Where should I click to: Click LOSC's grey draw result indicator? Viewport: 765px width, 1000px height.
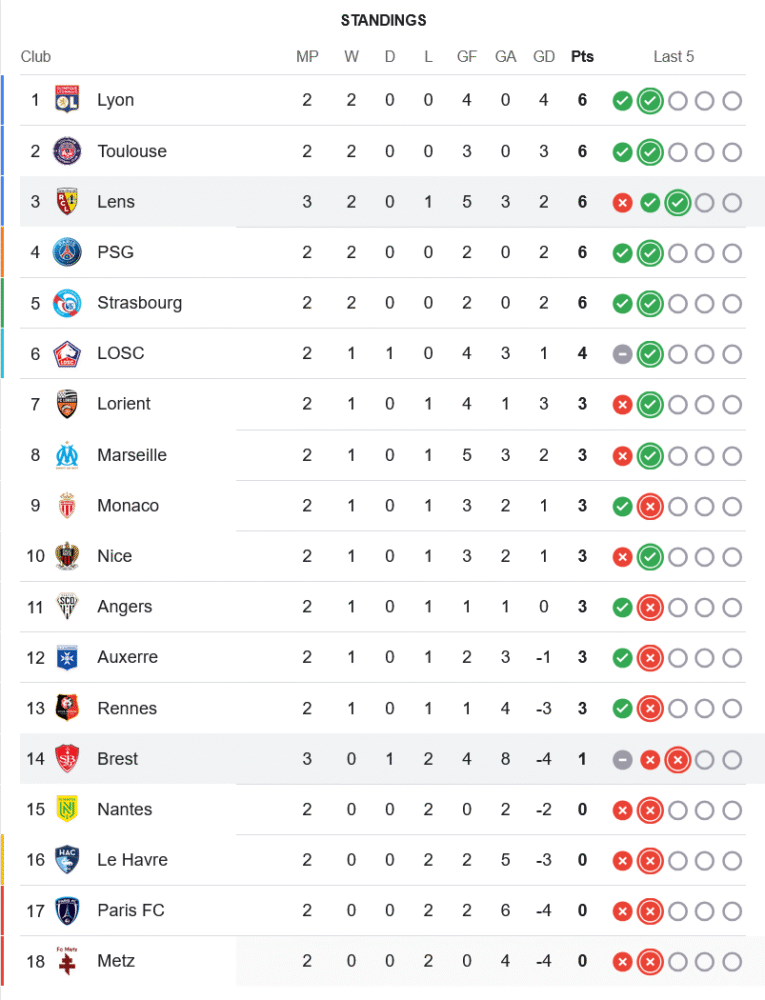(x=622, y=354)
